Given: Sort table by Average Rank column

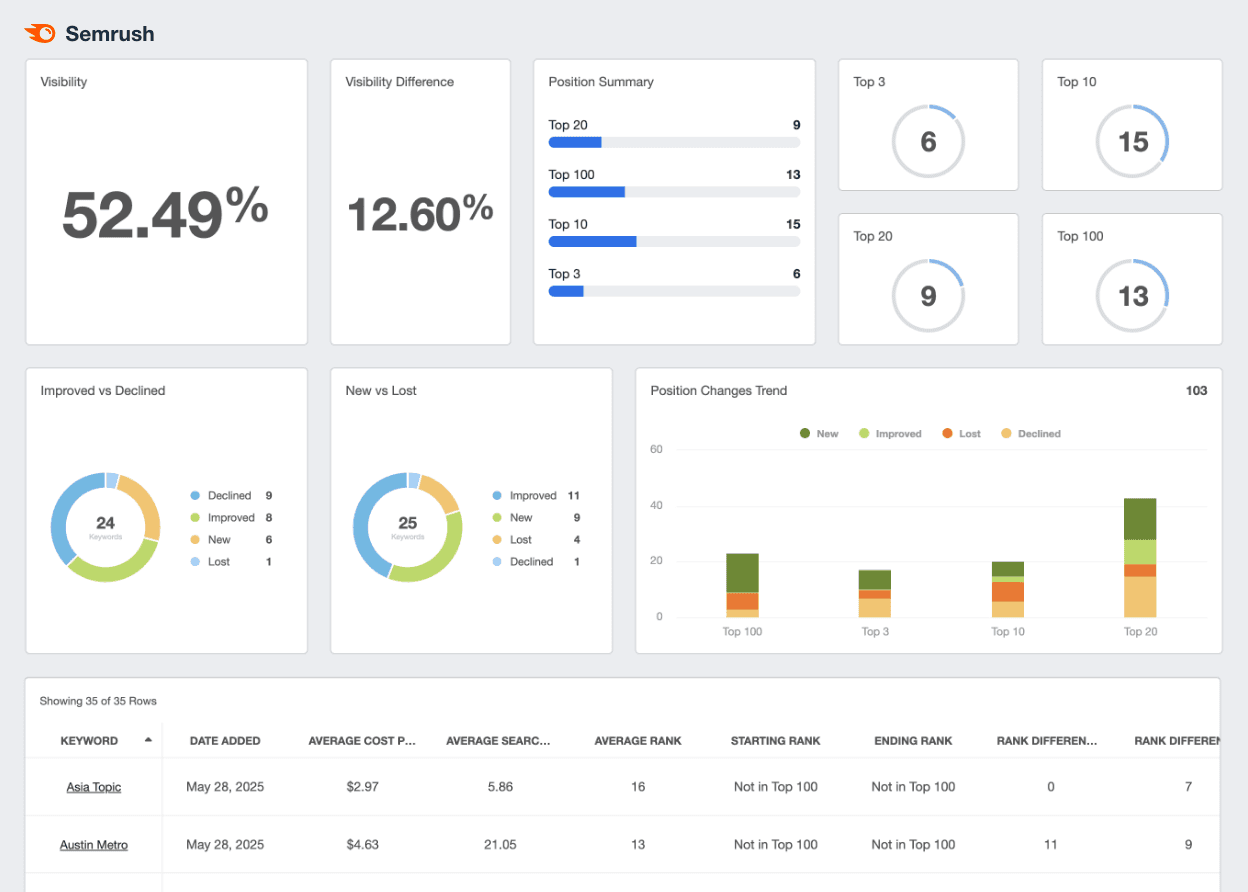Looking at the screenshot, I should (x=638, y=741).
